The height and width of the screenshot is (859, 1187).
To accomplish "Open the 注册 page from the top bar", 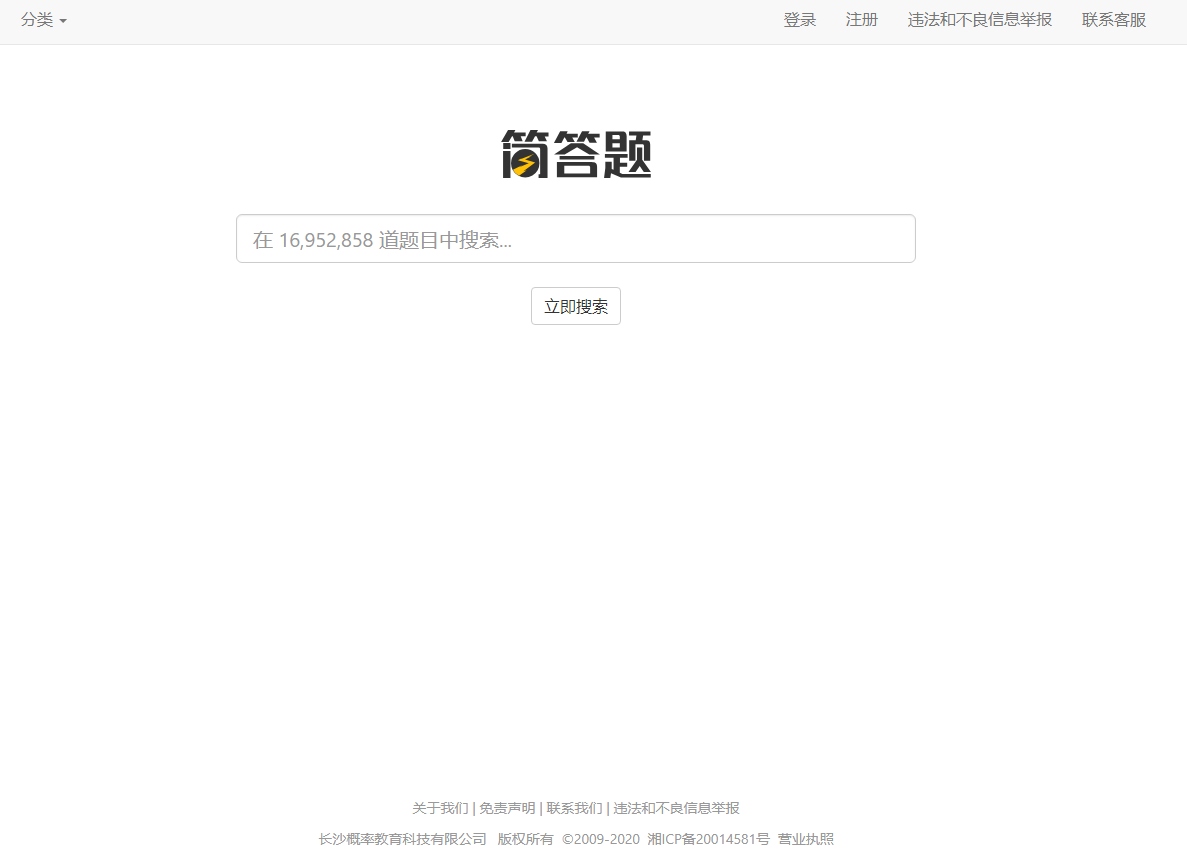I will [x=861, y=20].
